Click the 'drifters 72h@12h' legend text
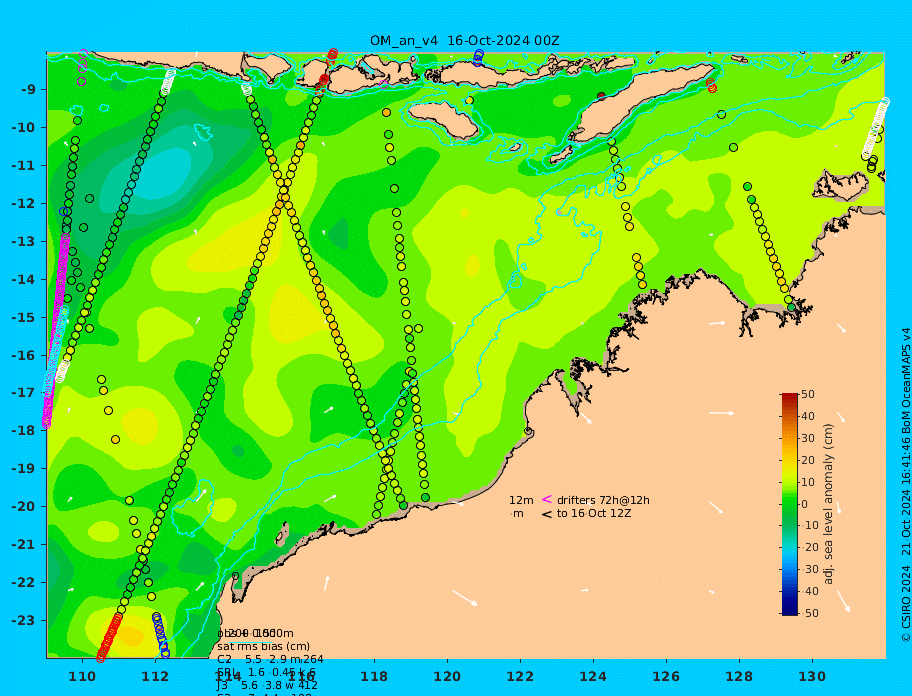This screenshot has height=696, width=912. coord(603,500)
